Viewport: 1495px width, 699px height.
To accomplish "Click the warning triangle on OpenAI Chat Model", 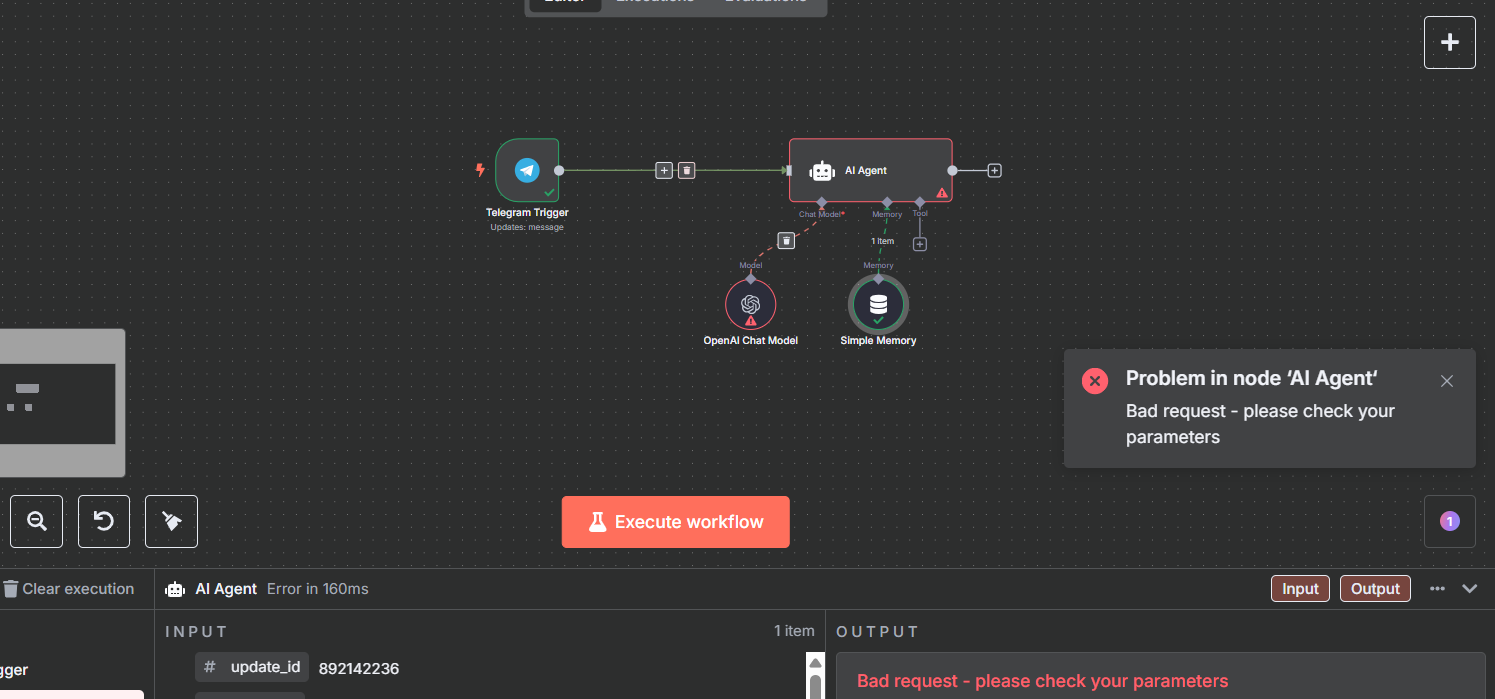I will [x=751, y=321].
